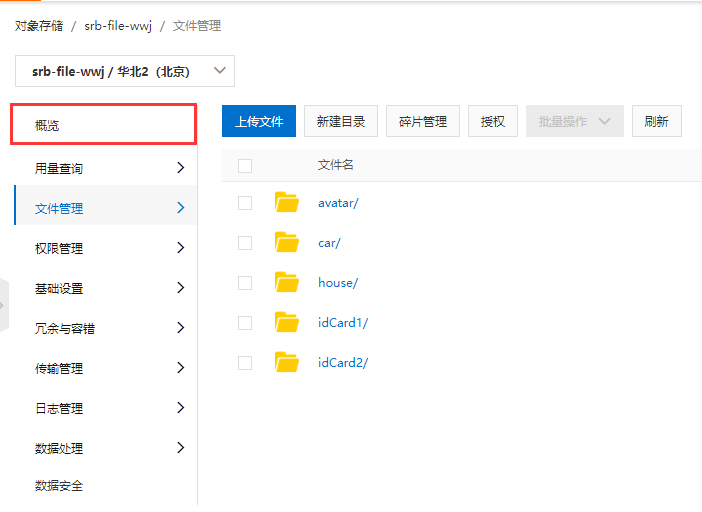Image resolution: width=702 pixels, height=512 pixels.
Task: Select 数据处理 in the sidebar
Action: point(106,448)
